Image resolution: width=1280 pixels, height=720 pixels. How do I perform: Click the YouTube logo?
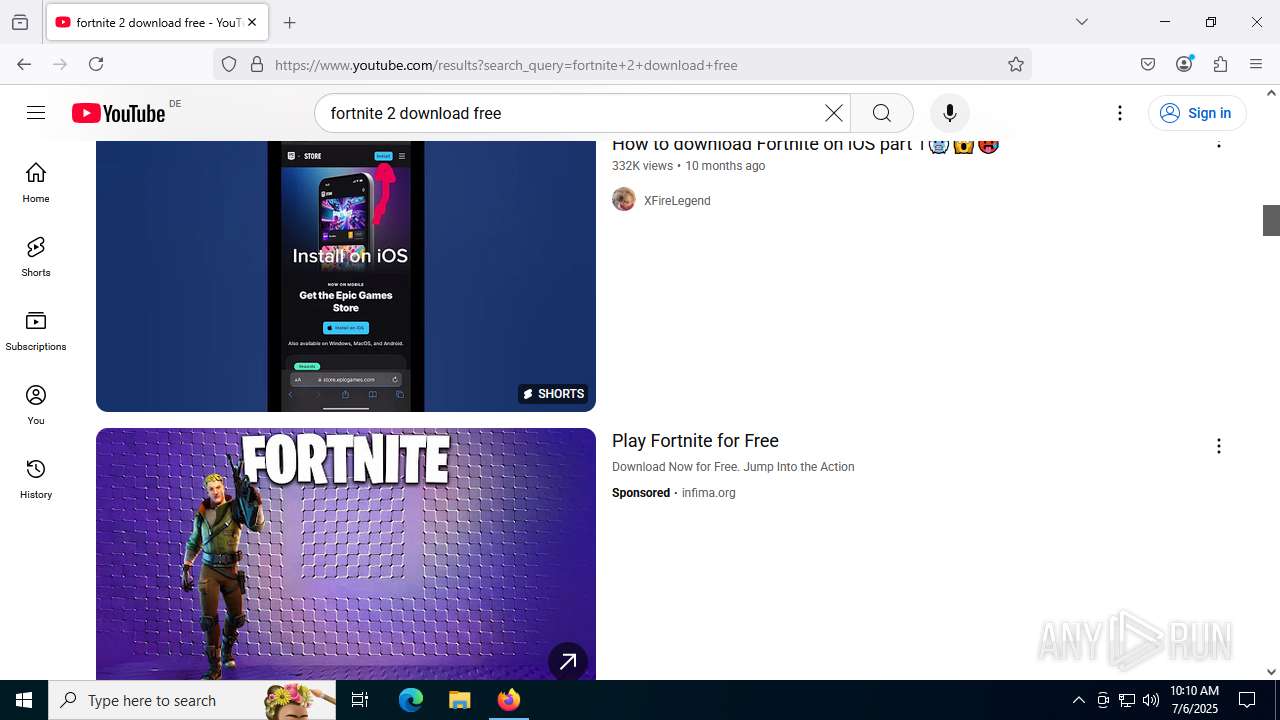click(x=118, y=113)
